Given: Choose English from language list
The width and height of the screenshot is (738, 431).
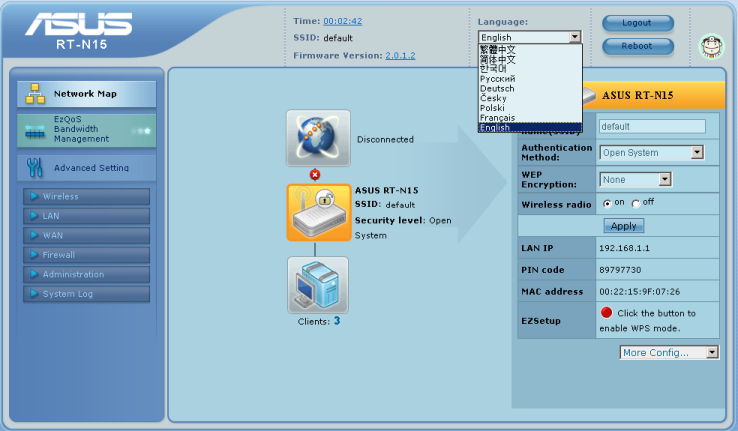Looking at the screenshot, I should click(530, 128).
